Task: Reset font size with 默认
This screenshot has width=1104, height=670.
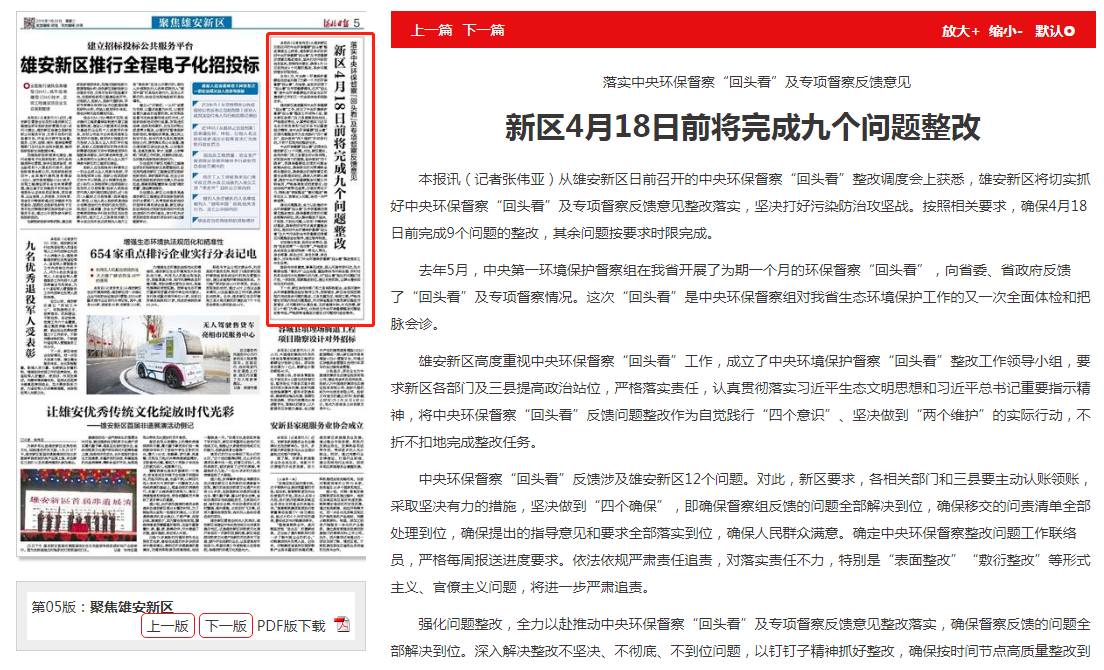Action: point(1049,31)
